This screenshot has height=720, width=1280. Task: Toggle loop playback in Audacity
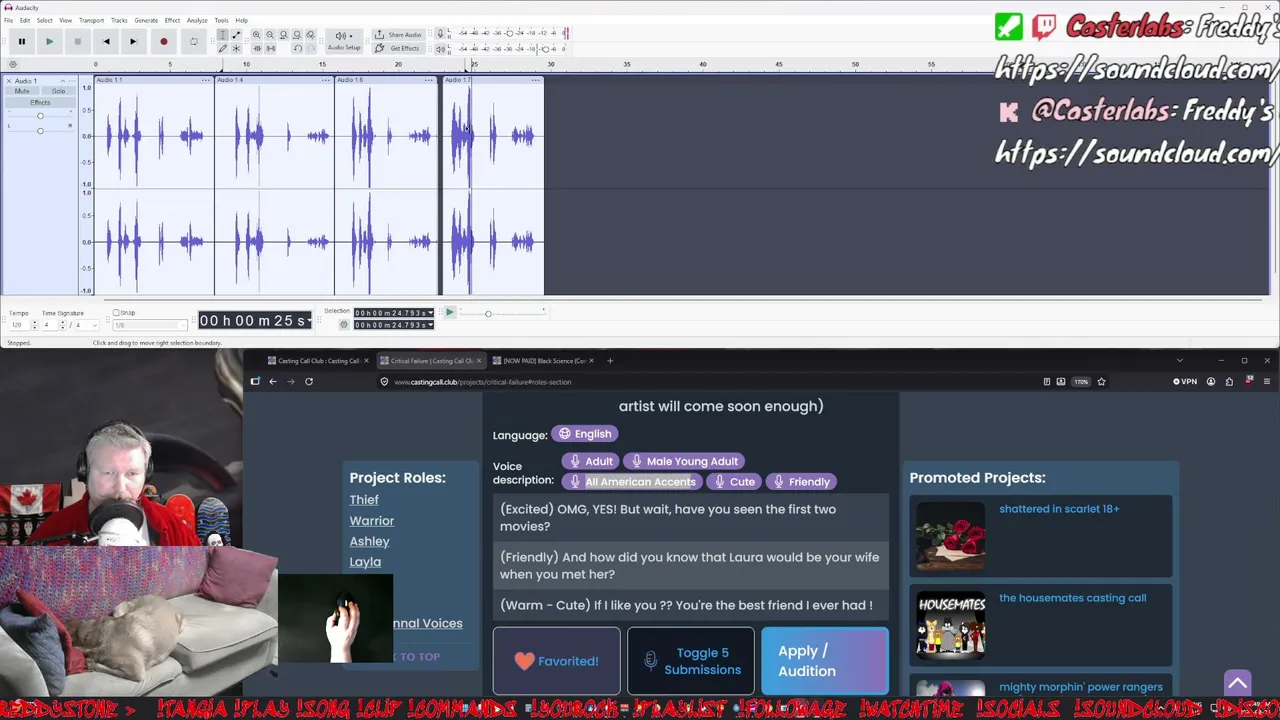tap(193, 41)
